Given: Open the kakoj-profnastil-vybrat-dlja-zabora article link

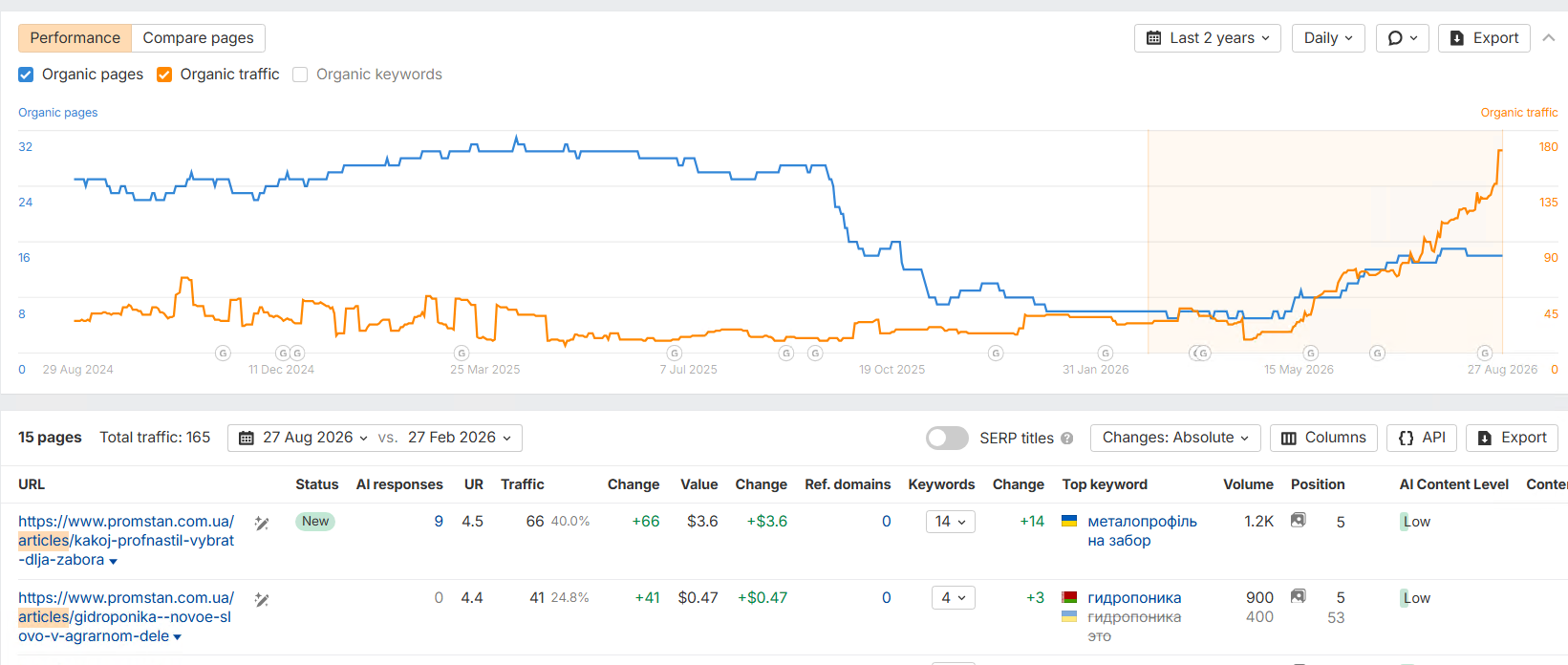Looking at the screenshot, I should point(126,541).
